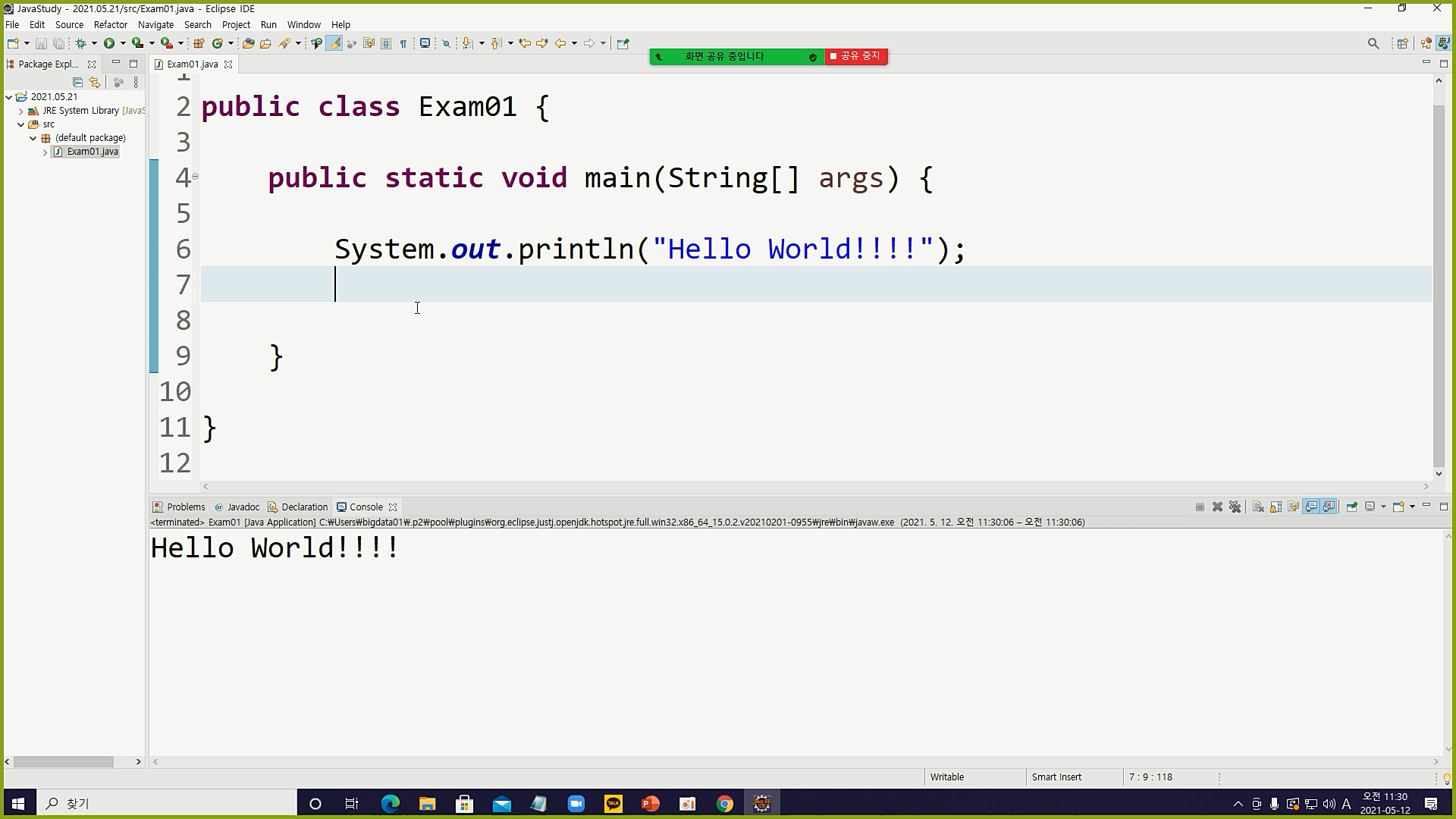This screenshot has height=819, width=1456.
Task: Click the Debug bug icon
Action: click(x=80, y=43)
